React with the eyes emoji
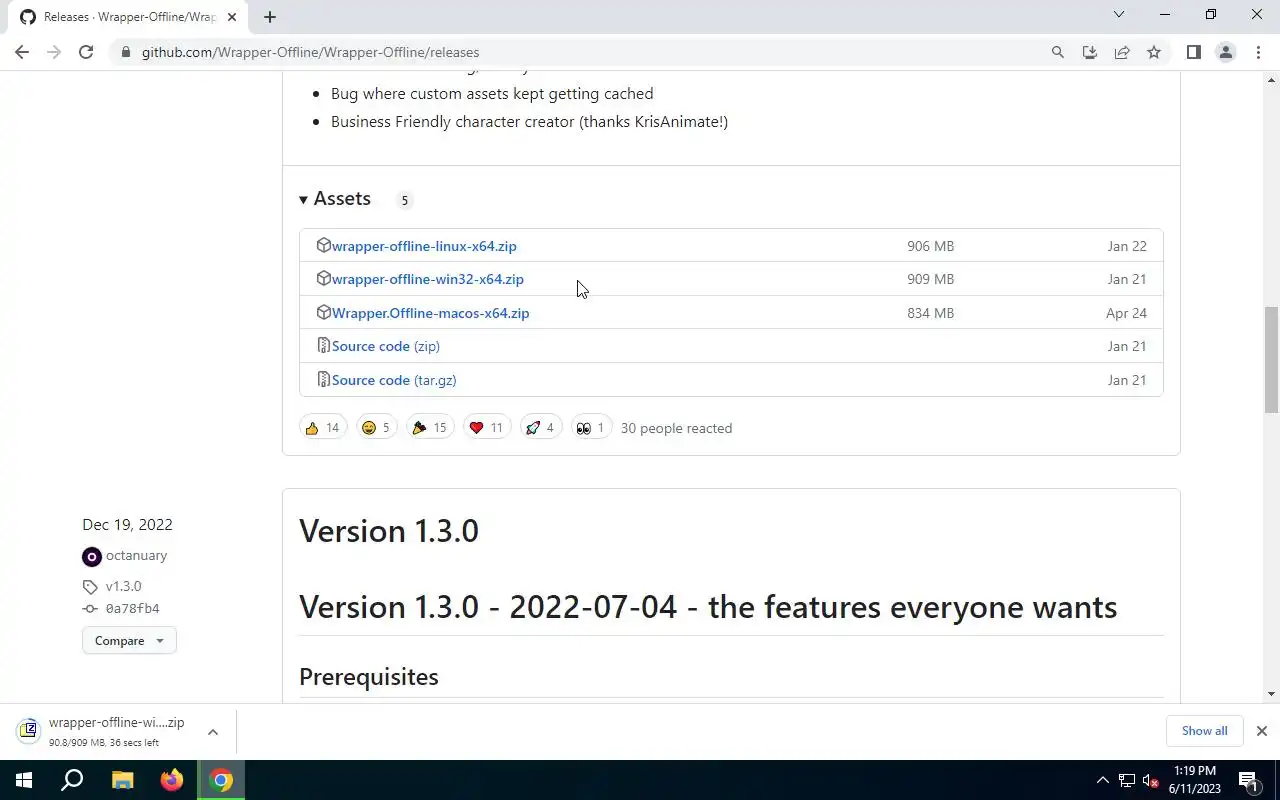The image size is (1280, 800). click(591, 428)
